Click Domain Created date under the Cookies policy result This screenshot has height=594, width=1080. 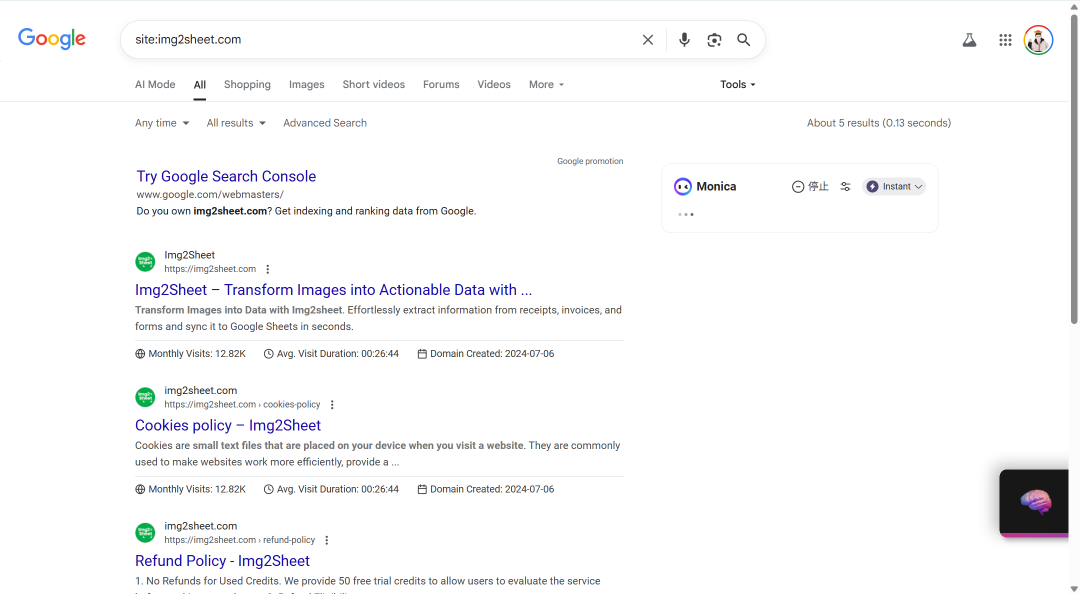click(x=486, y=489)
